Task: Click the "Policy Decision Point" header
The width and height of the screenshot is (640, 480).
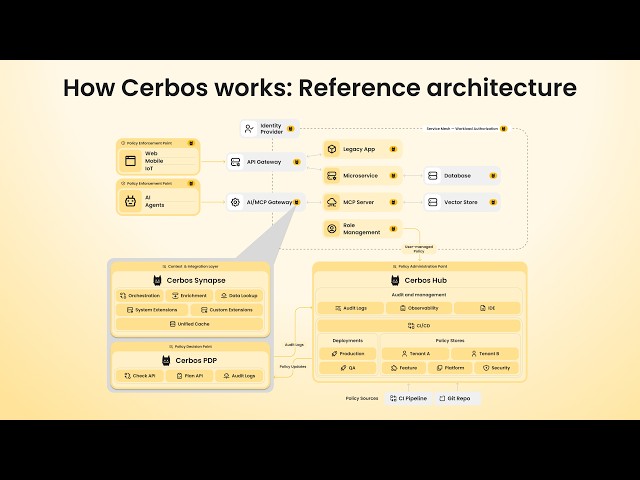Action: pyautogui.click(x=191, y=347)
